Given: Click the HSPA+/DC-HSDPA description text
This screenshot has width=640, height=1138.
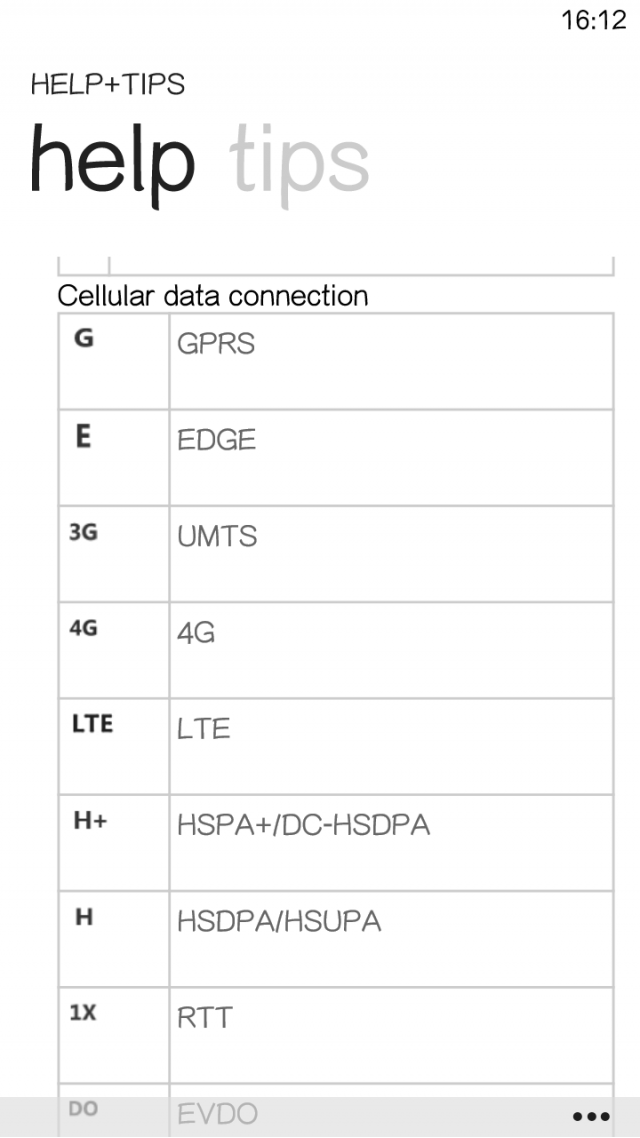Looking at the screenshot, I should click(x=303, y=825).
